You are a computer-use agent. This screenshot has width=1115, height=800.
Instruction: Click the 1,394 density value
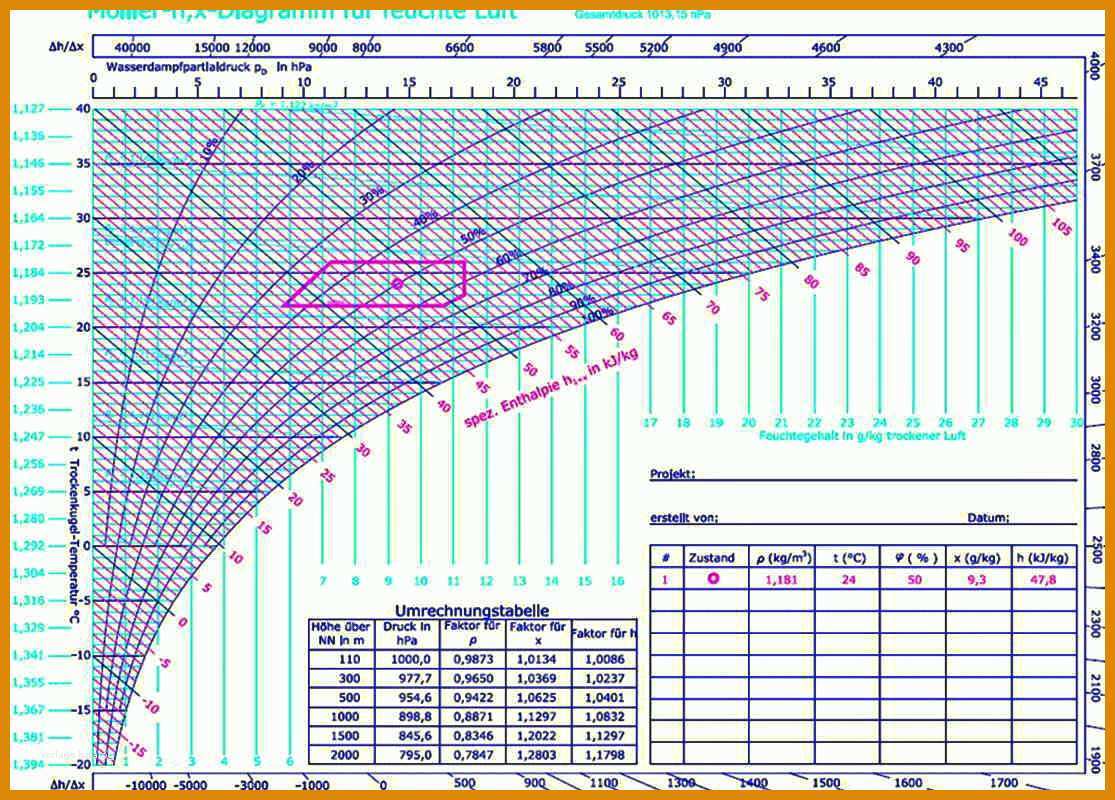(28, 764)
